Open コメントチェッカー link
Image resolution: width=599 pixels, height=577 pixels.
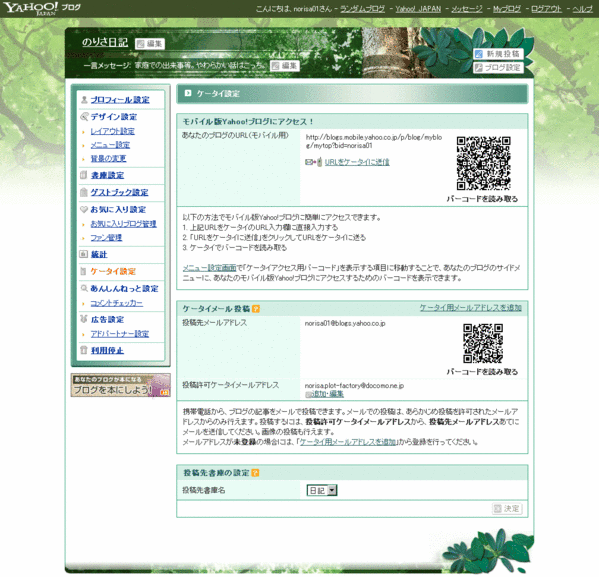pyautogui.click(x=117, y=303)
